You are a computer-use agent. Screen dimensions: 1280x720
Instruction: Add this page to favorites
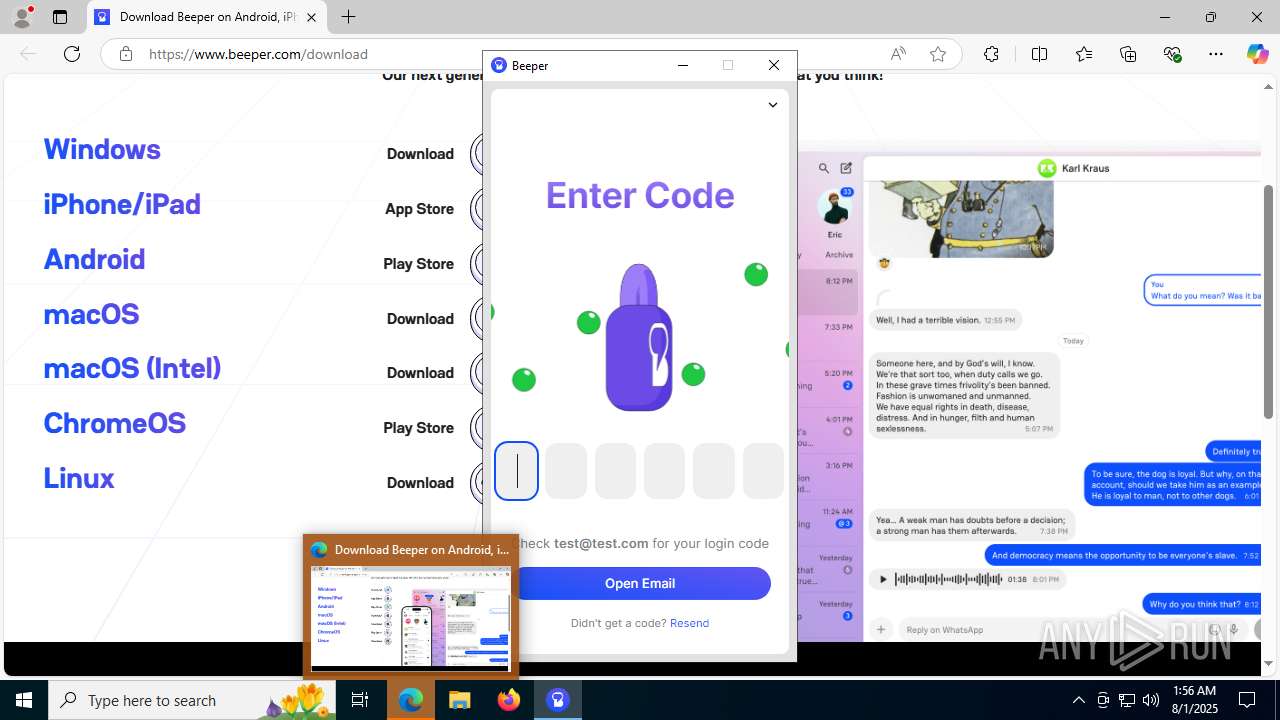point(938,54)
